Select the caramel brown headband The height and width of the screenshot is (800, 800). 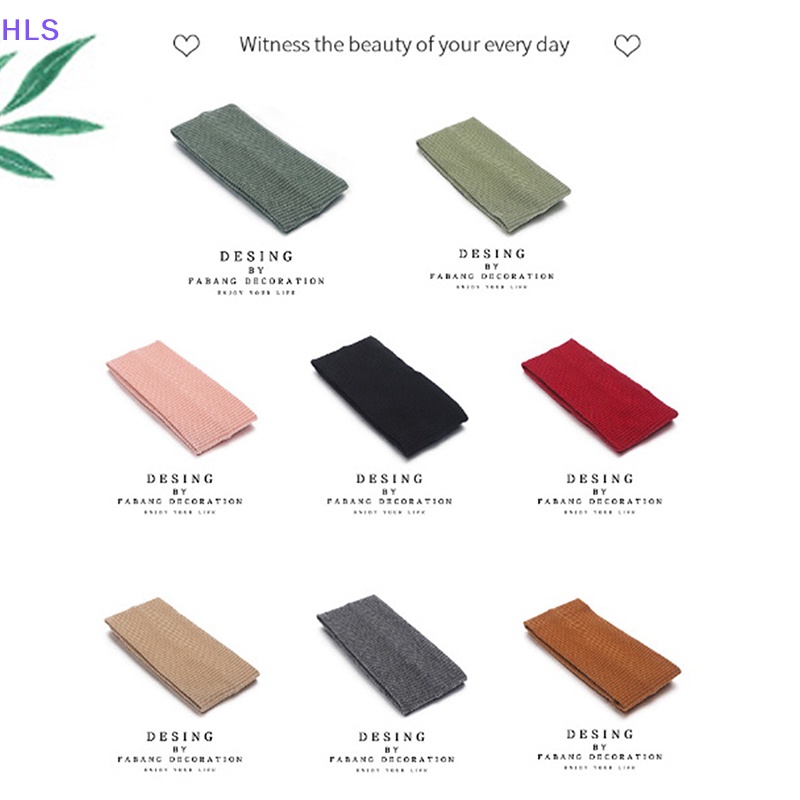(602, 655)
